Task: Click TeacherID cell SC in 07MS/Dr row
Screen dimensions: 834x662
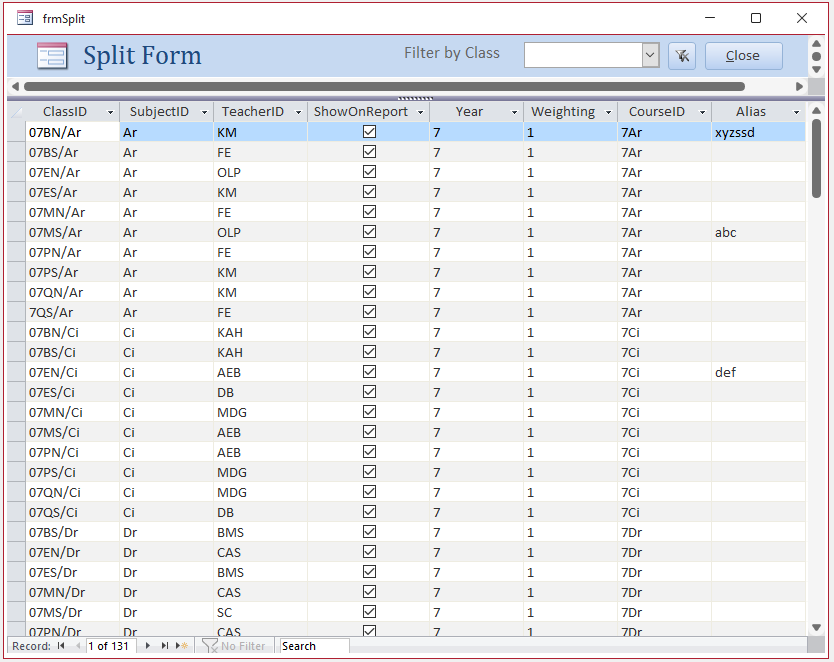Action: pos(261,612)
